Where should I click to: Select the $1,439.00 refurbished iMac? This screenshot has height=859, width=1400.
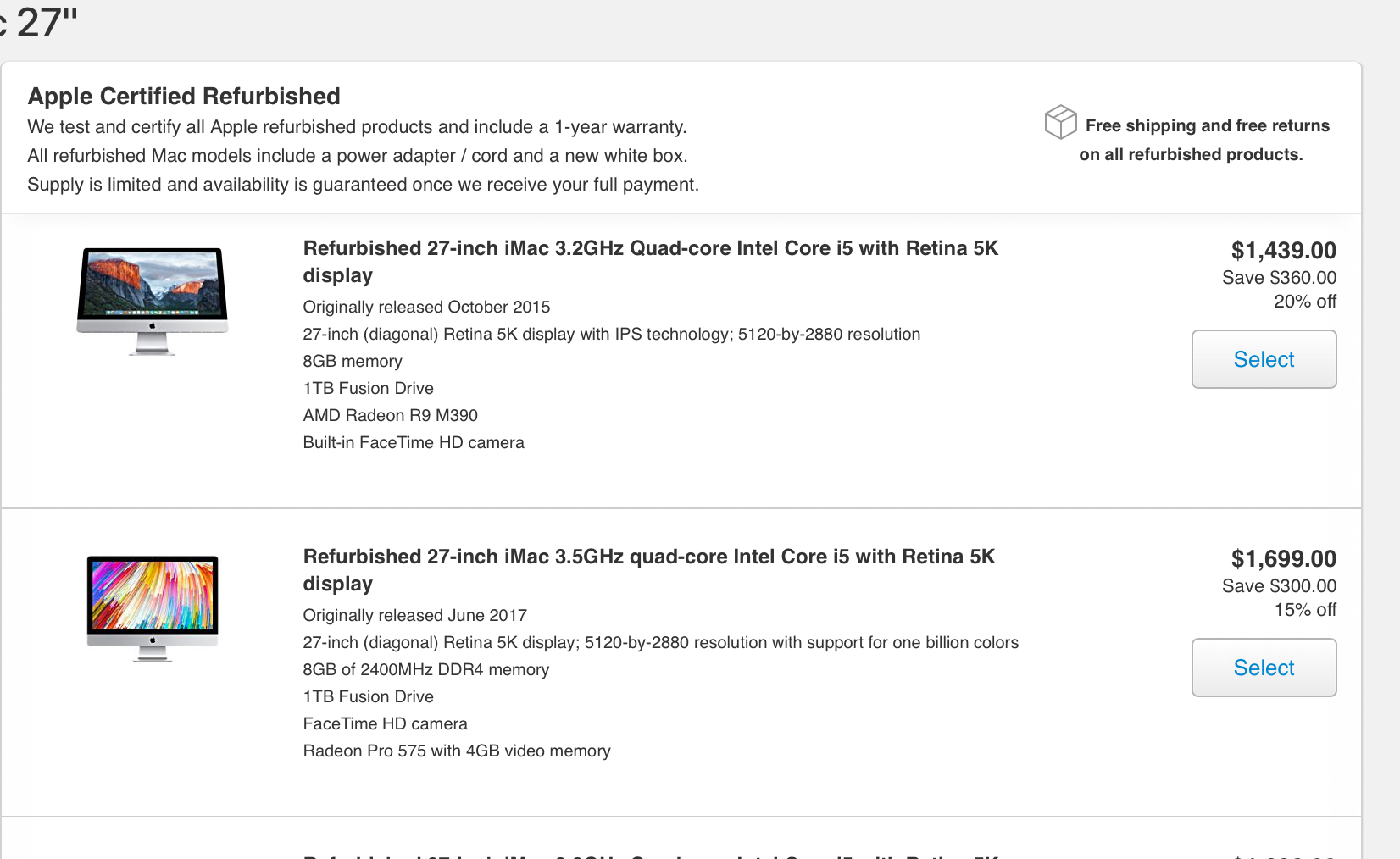pyautogui.click(x=1264, y=359)
